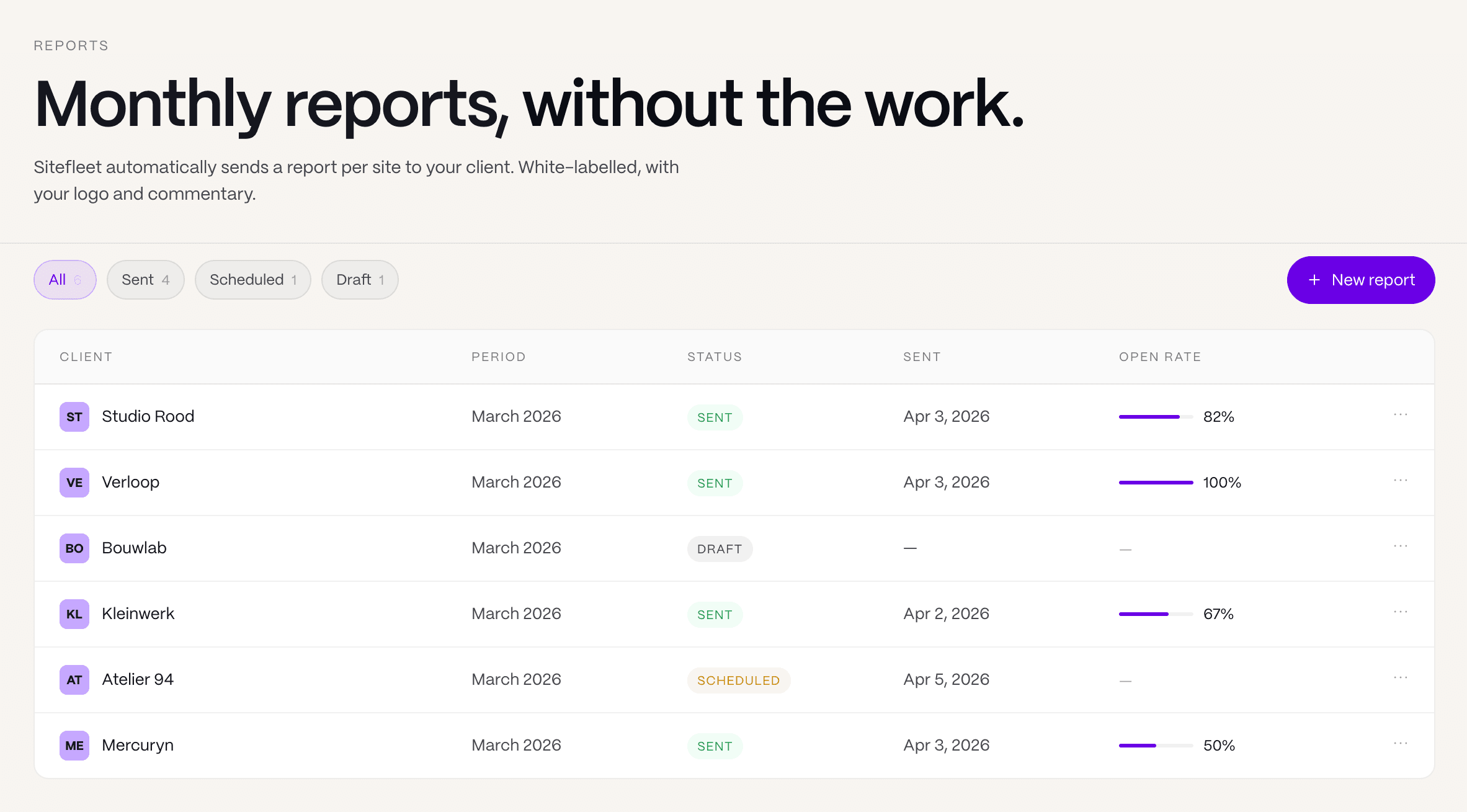
Task: Click the Verloop avatar badge
Action: click(74, 483)
